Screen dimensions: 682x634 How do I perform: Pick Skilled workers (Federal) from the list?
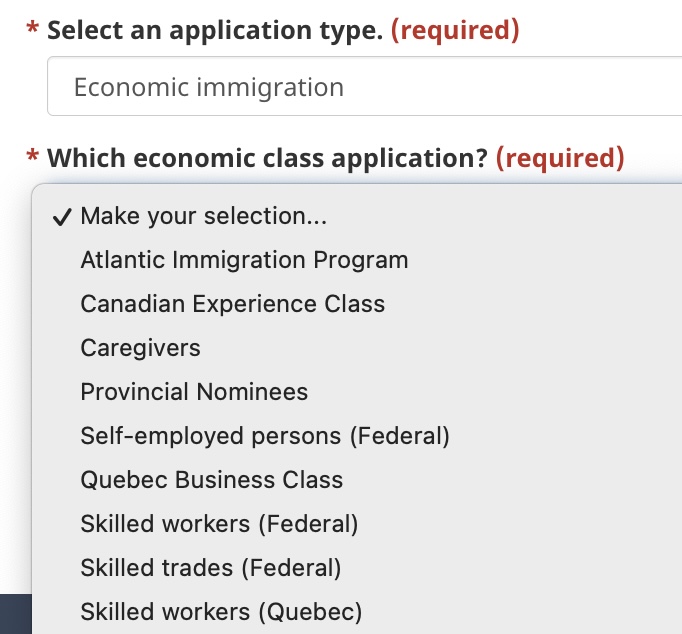point(219,524)
